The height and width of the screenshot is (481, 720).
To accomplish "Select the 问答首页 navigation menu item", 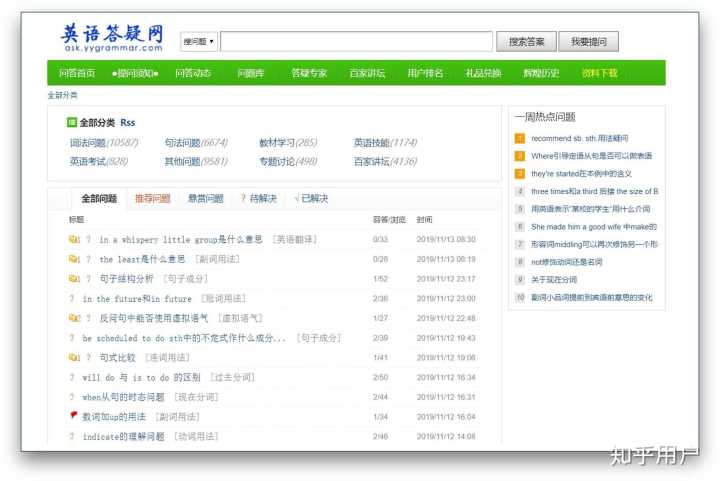I will [77, 73].
